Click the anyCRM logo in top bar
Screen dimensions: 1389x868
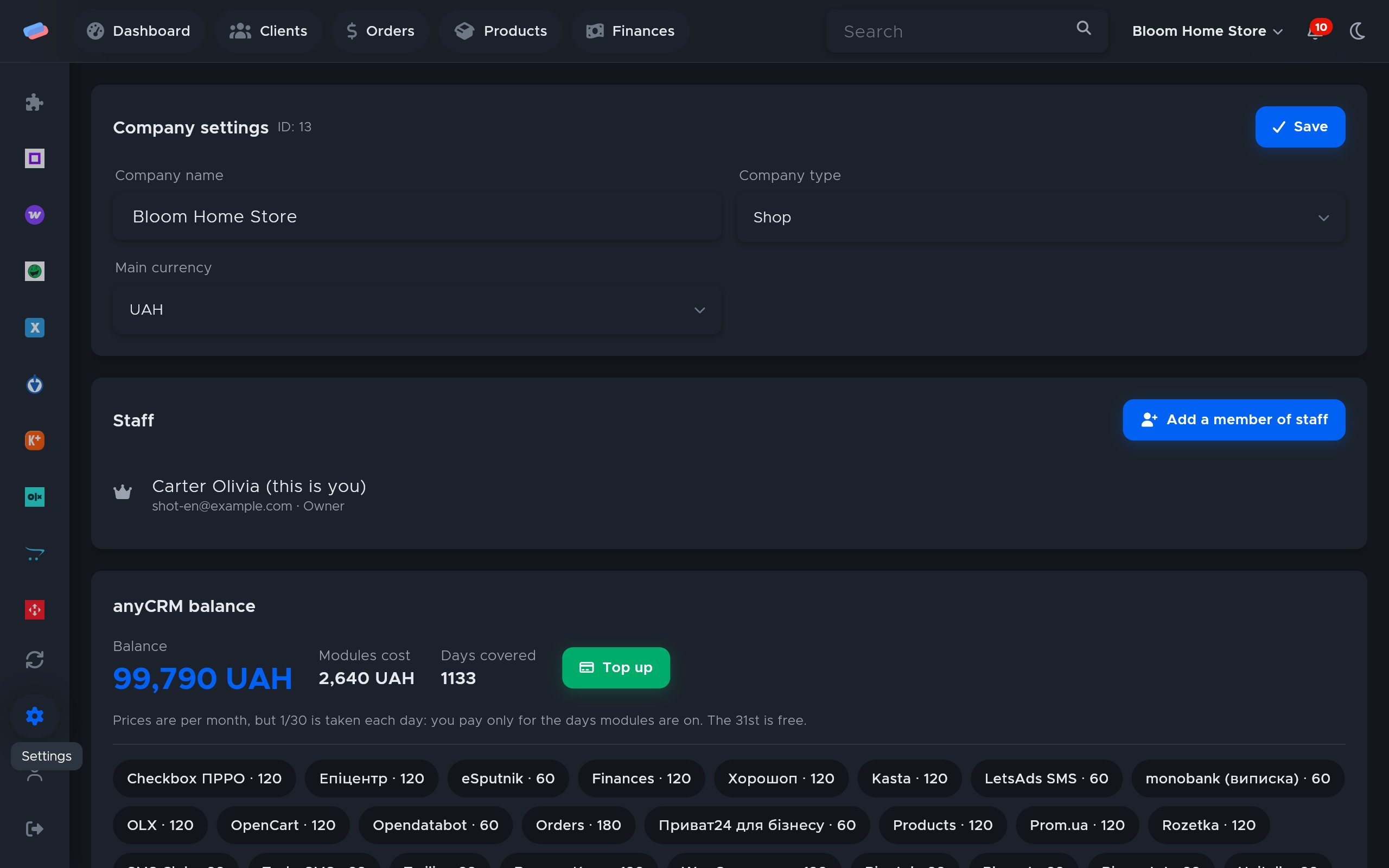[36, 30]
